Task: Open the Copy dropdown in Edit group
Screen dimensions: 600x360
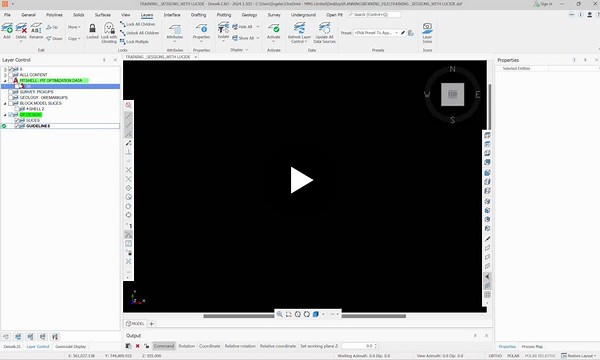Action: coord(74,38)
